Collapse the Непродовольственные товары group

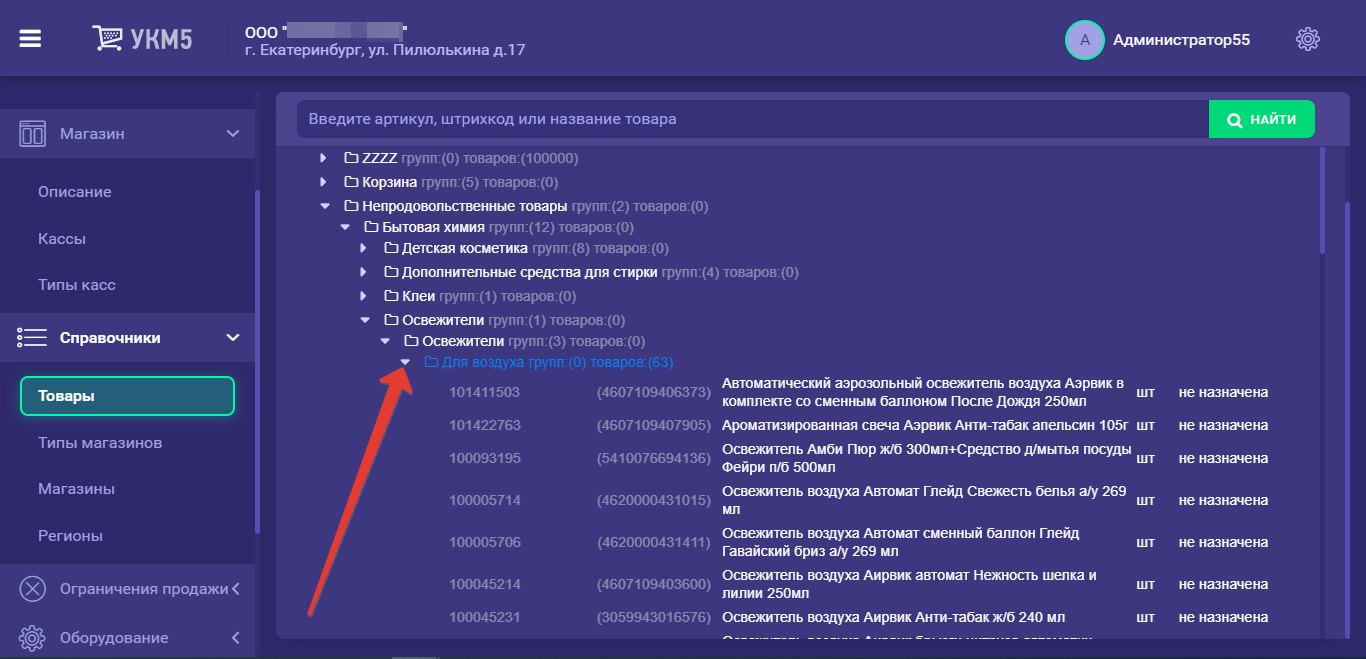click(x=325, y=206)
